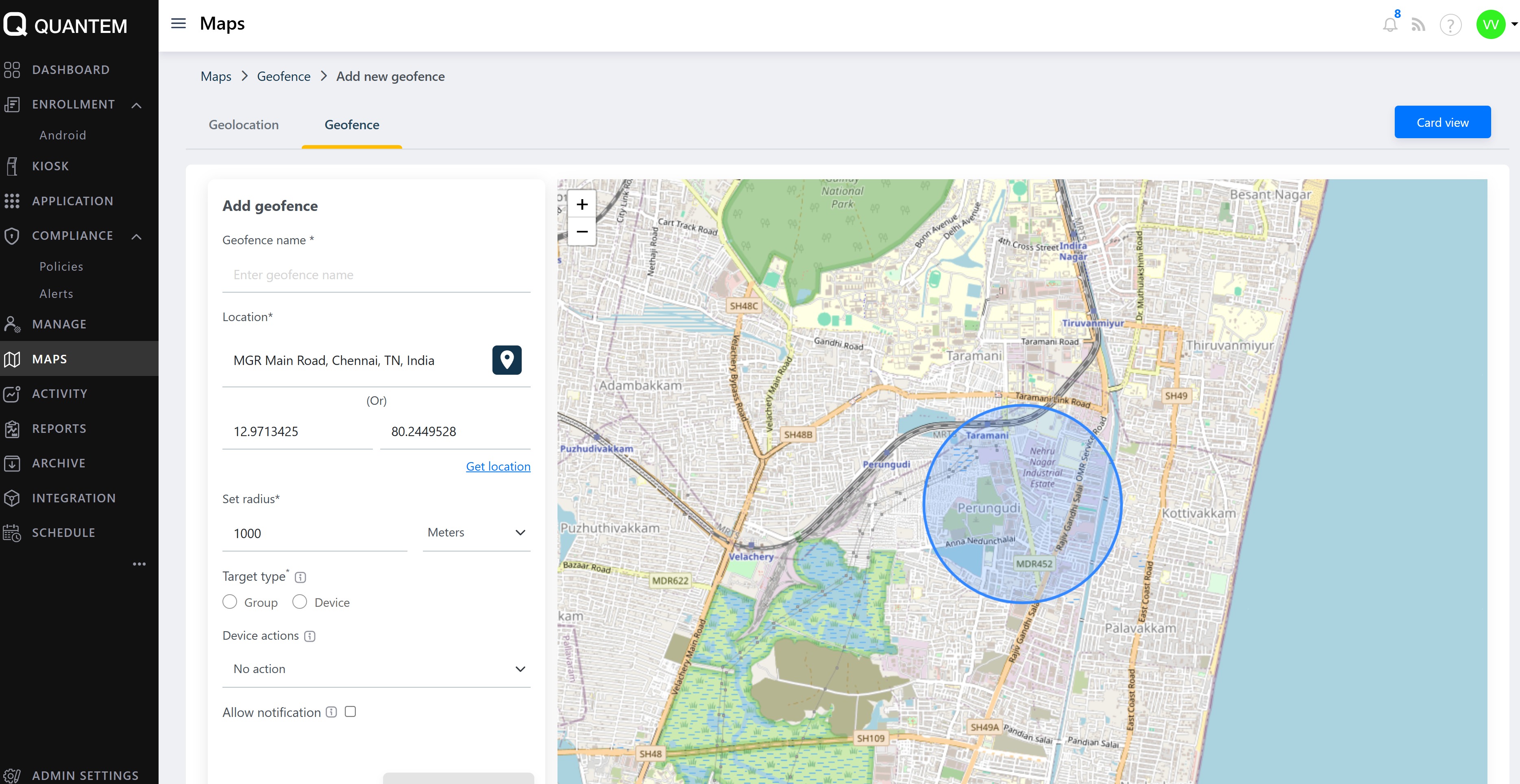Click the geofence name input field
This screenshot has width=1520, height=784.
point(376,275)
